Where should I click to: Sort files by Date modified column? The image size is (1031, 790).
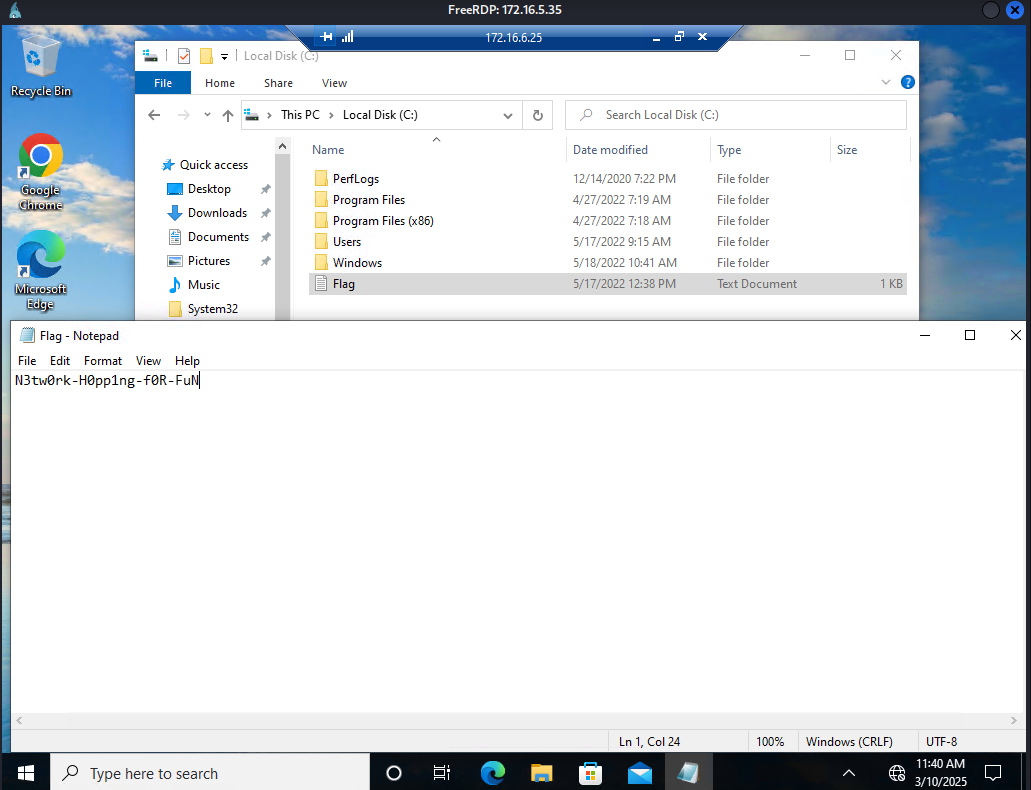click(610, 150)
